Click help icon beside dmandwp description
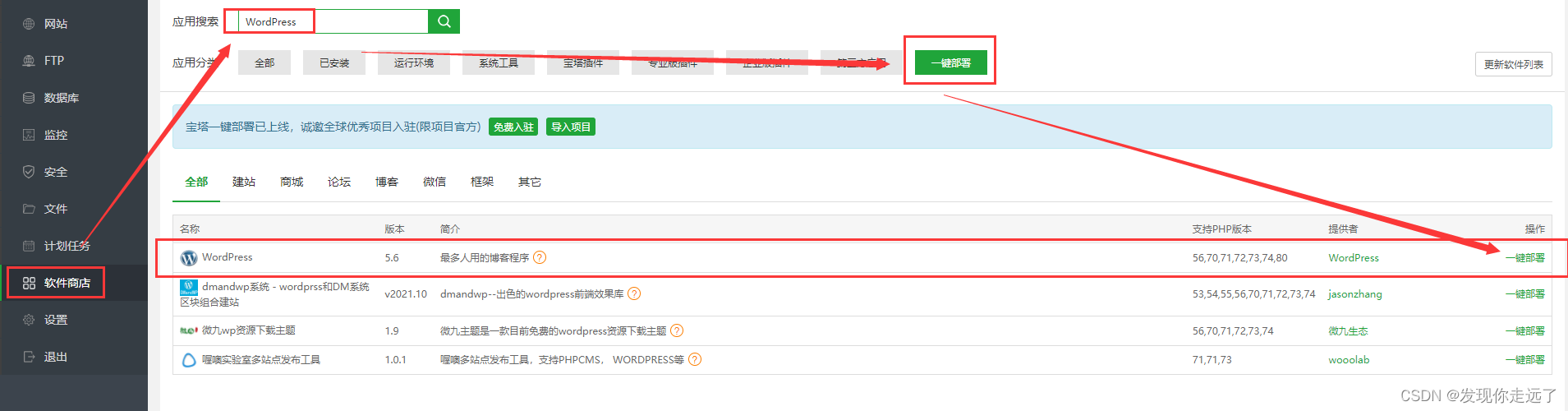This screenshot has height=411, width=1568. point(634,293)
